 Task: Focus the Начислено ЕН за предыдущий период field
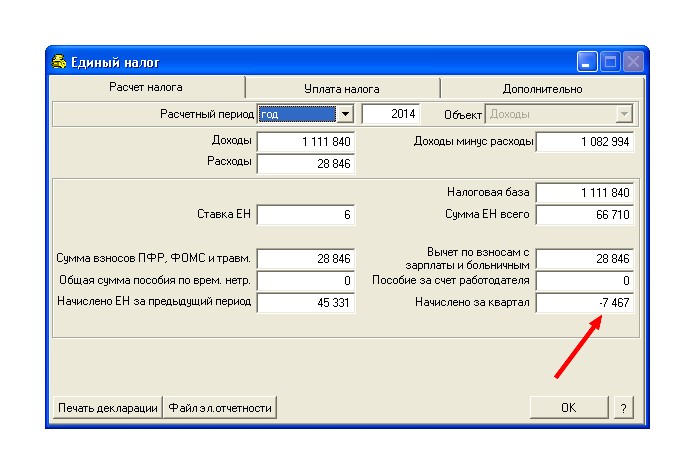click(x=306, y=303)
